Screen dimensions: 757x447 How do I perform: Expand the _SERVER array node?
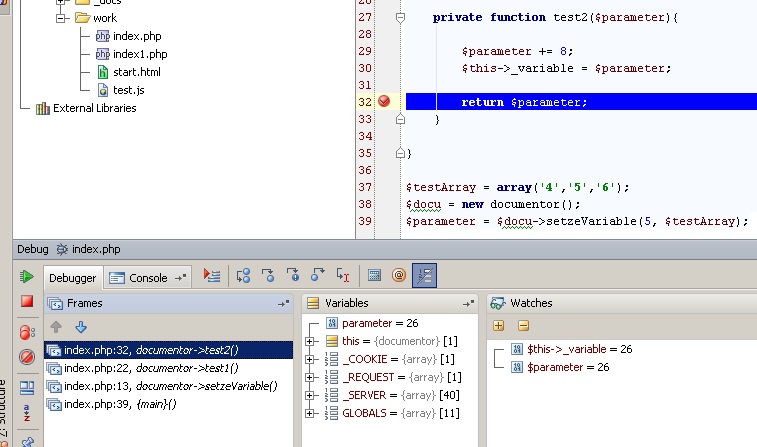(x=310, y=395)
